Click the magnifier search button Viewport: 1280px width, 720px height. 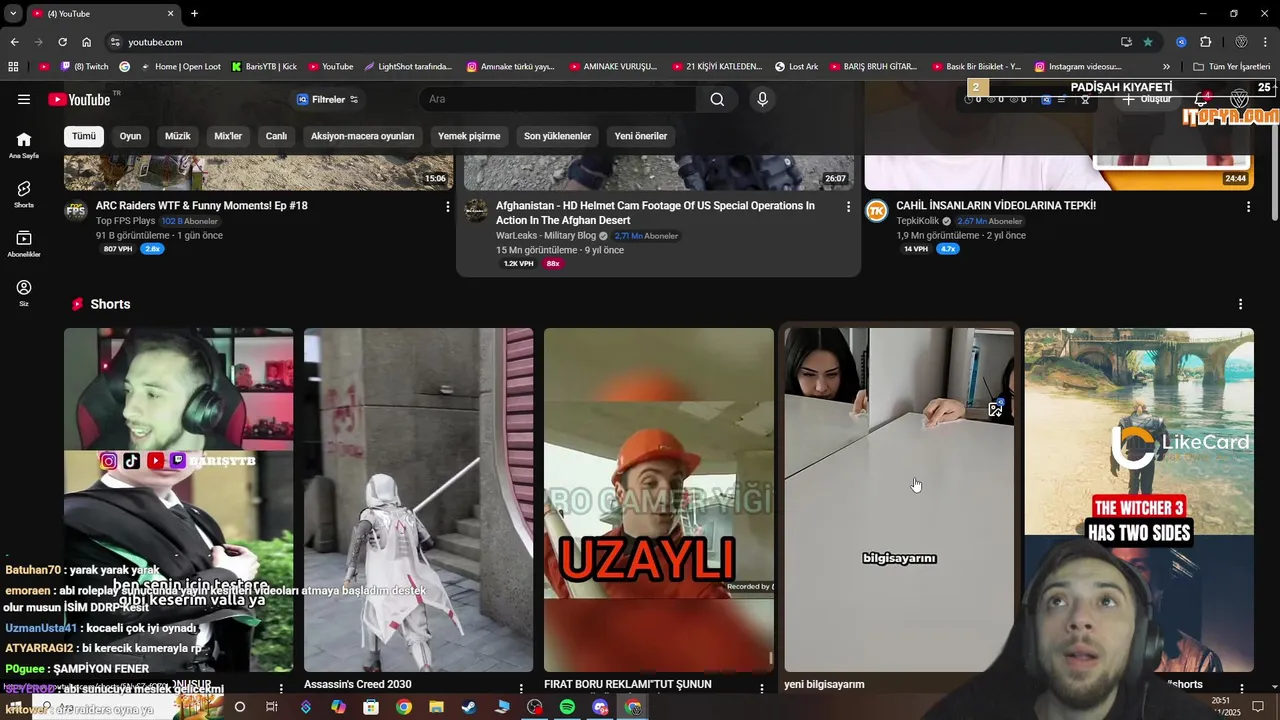717,99
